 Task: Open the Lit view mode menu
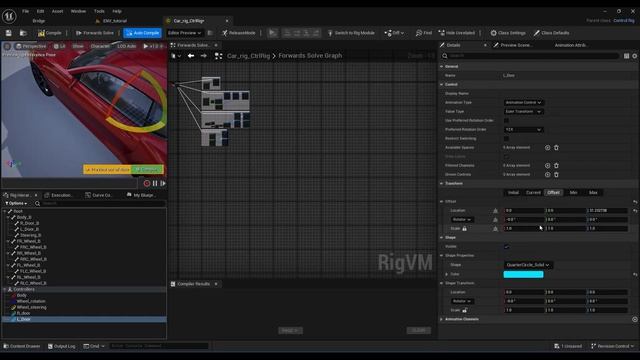tap(60, 46)
